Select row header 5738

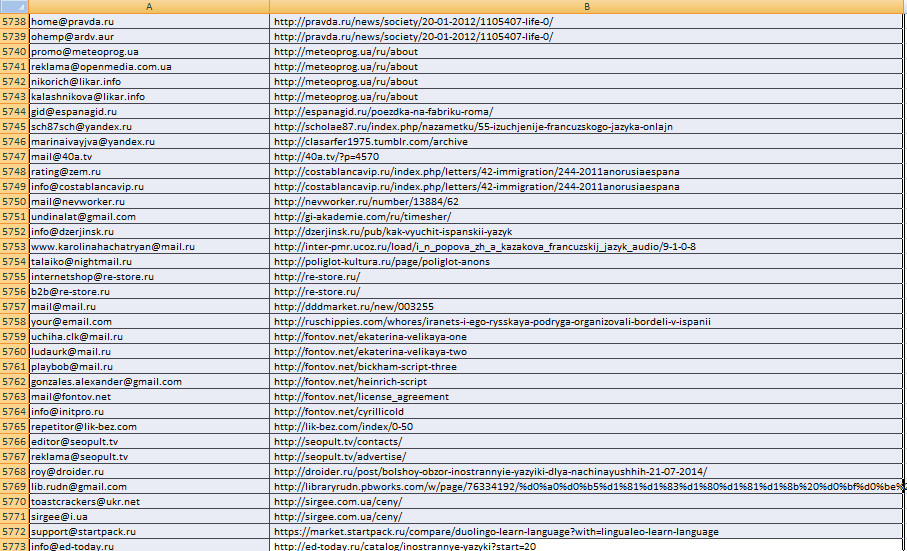pos(14,21)
